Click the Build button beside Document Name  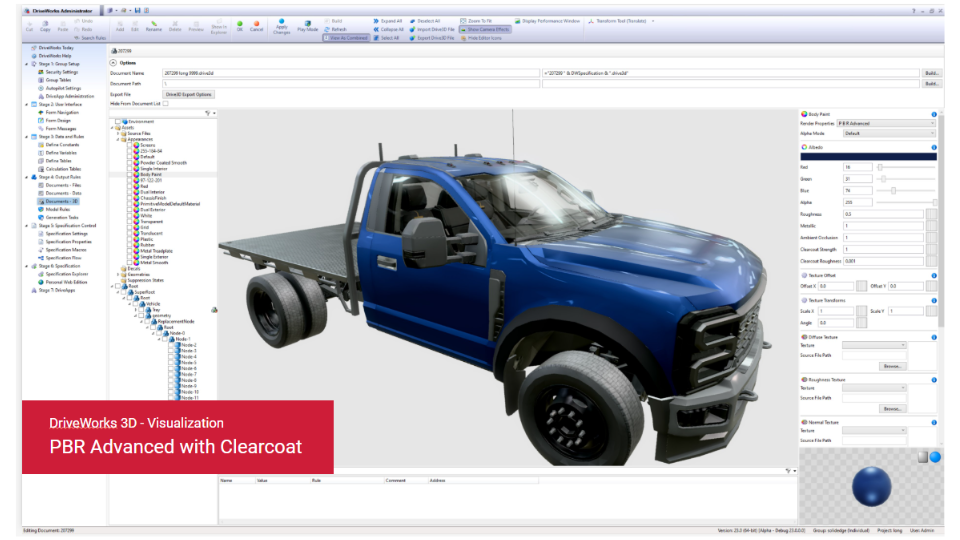[x=931, y=73]
